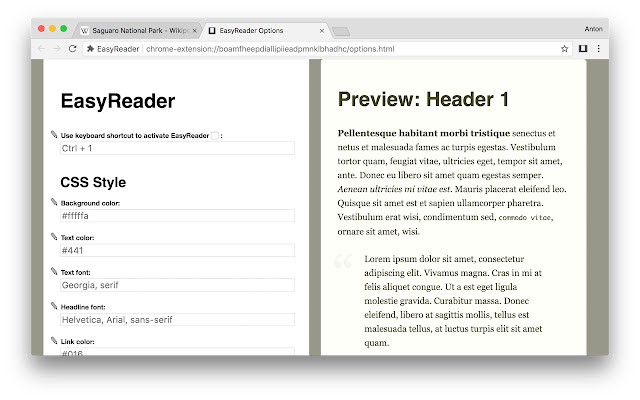Click the browser forward arrow

[x=57, y=49]
